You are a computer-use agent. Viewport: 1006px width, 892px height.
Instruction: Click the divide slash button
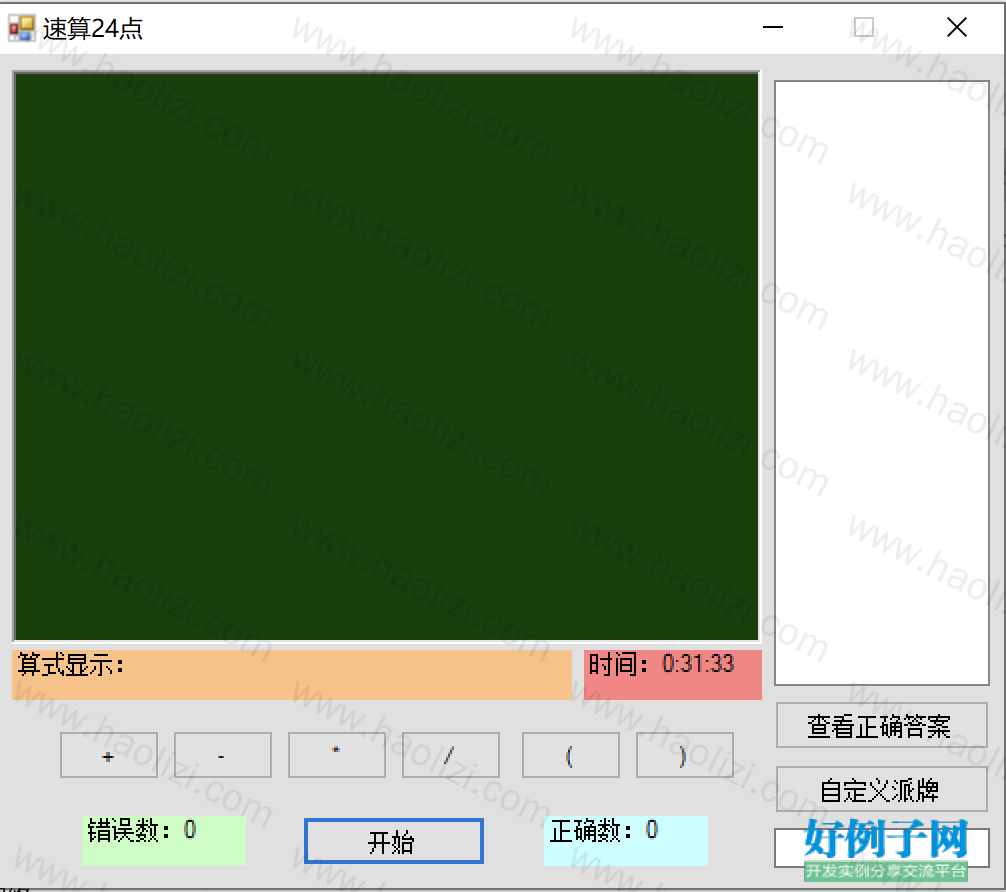[x=450, y=755]
